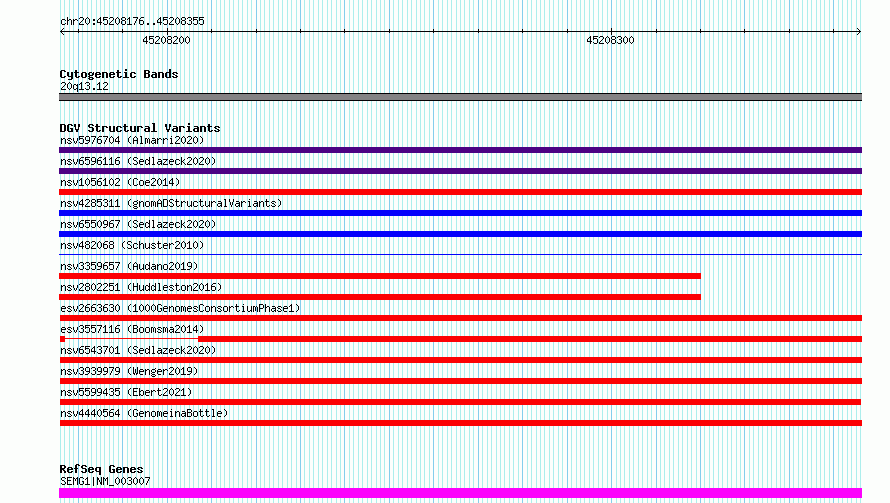The height and width of the screenshot is (503, 890).
Task: Select the red bar for nsv1056102
Action: (460, 192)
